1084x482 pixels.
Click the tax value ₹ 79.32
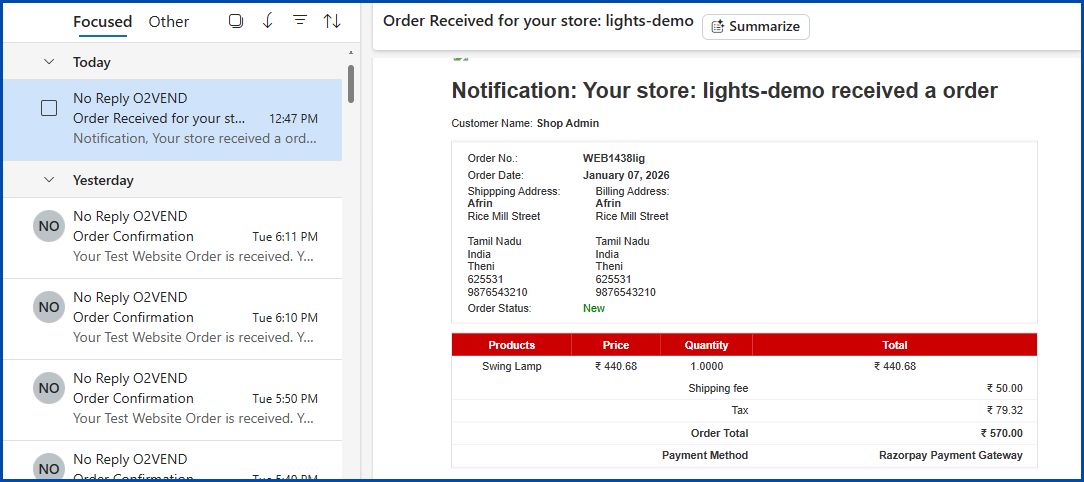point(1004,411)
